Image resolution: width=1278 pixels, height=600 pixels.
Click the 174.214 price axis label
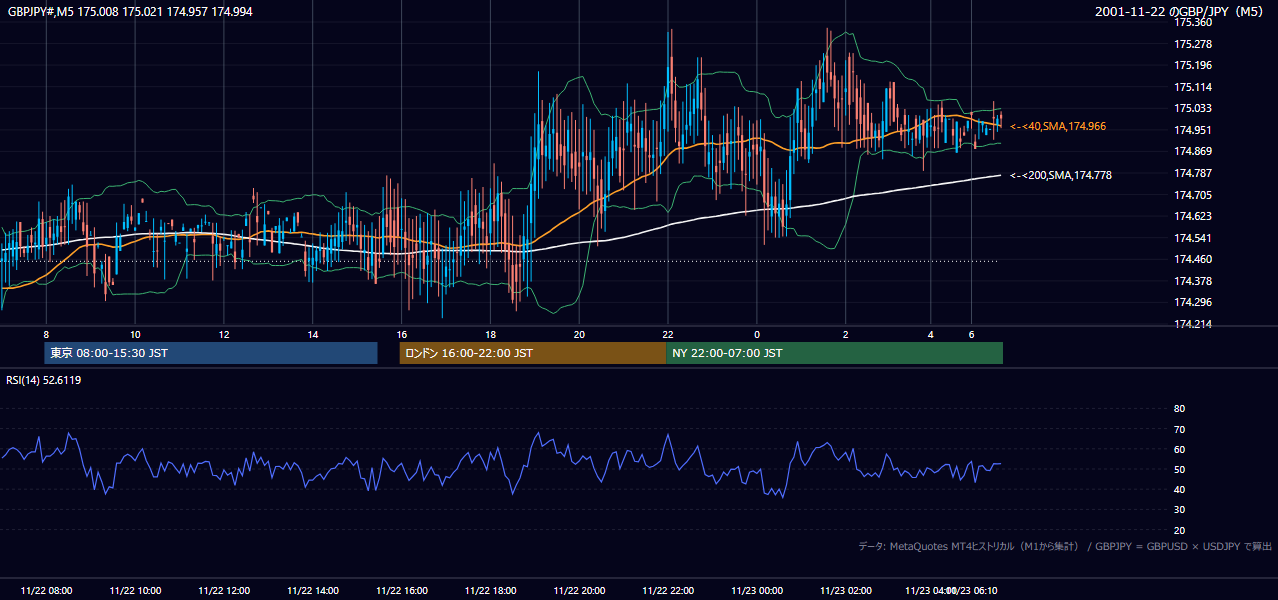1193,324
